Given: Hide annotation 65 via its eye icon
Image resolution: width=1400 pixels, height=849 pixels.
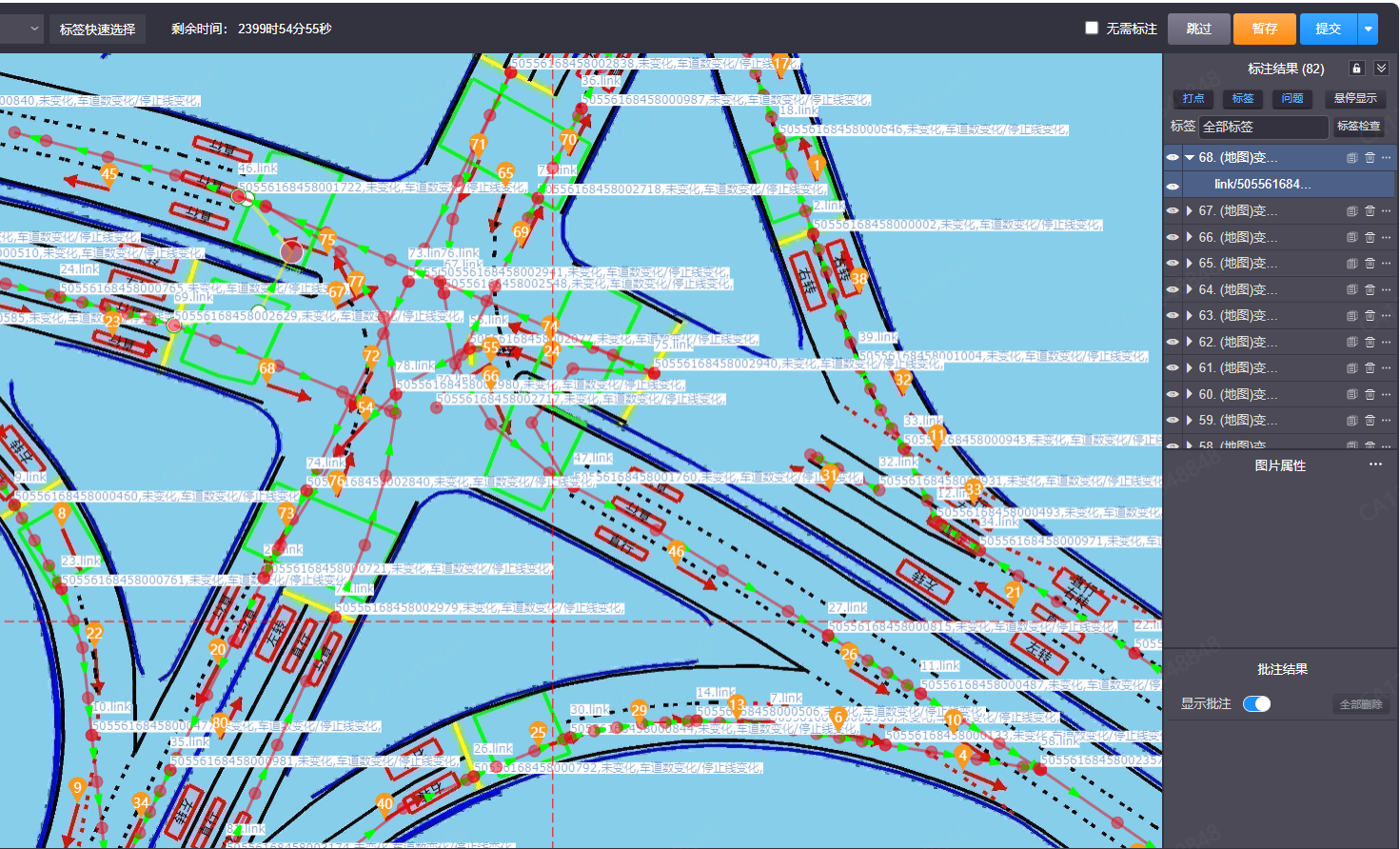Looking at the screenshot, I should tap(1173, 264).
